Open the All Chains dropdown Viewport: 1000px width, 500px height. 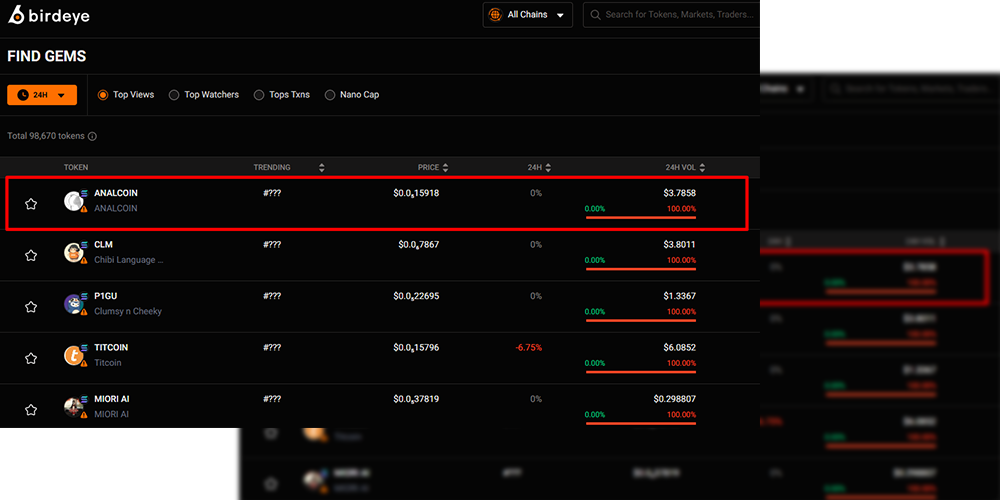pos(527,15)
